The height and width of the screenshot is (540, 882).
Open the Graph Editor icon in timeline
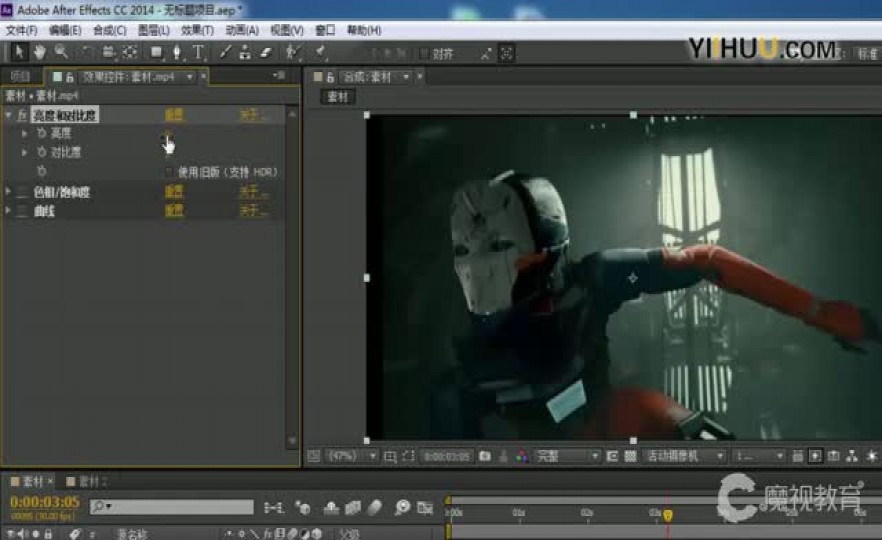pos(425,508)
